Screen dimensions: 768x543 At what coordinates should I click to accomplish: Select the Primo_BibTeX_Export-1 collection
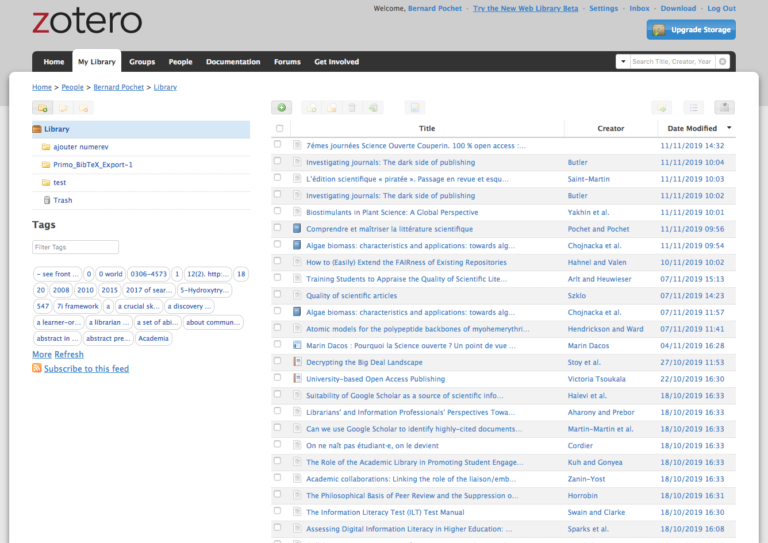tap(93, 165)
